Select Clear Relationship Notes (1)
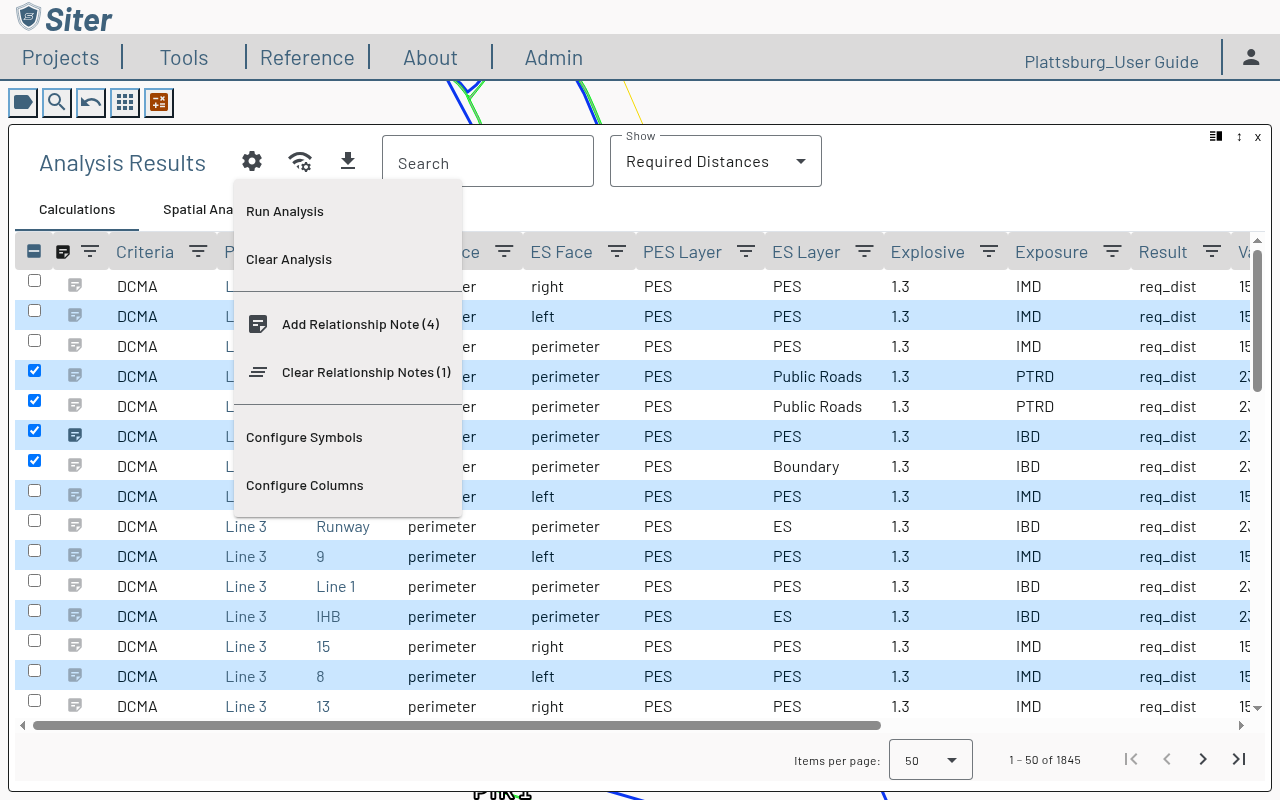Screen dimensions: 1280x800 [x=348, y=372]
